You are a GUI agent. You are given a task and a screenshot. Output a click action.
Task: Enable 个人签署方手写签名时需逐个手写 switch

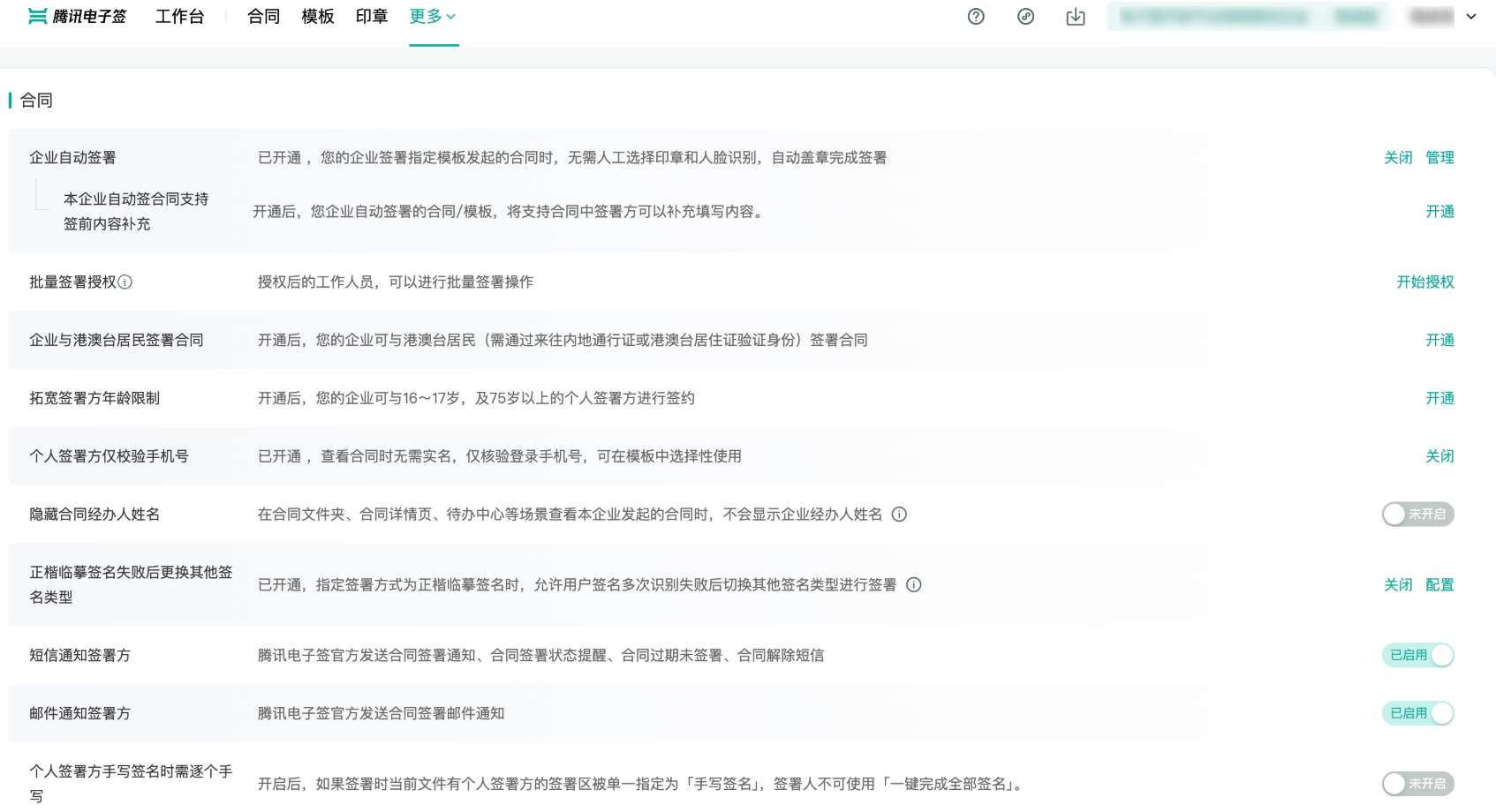tap(1417, 784)
